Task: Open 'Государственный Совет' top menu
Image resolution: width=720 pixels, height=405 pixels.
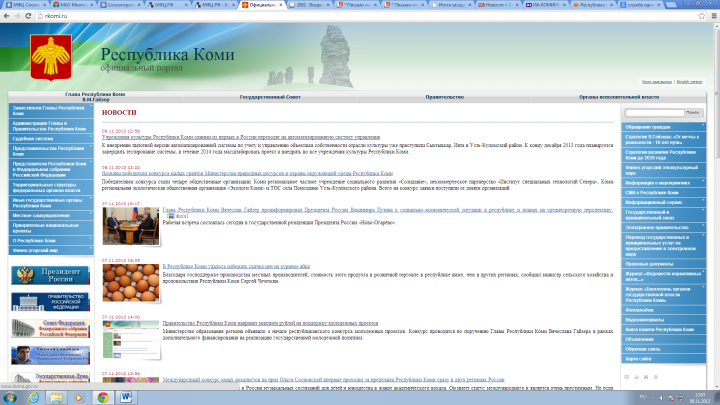Action: 270,97
